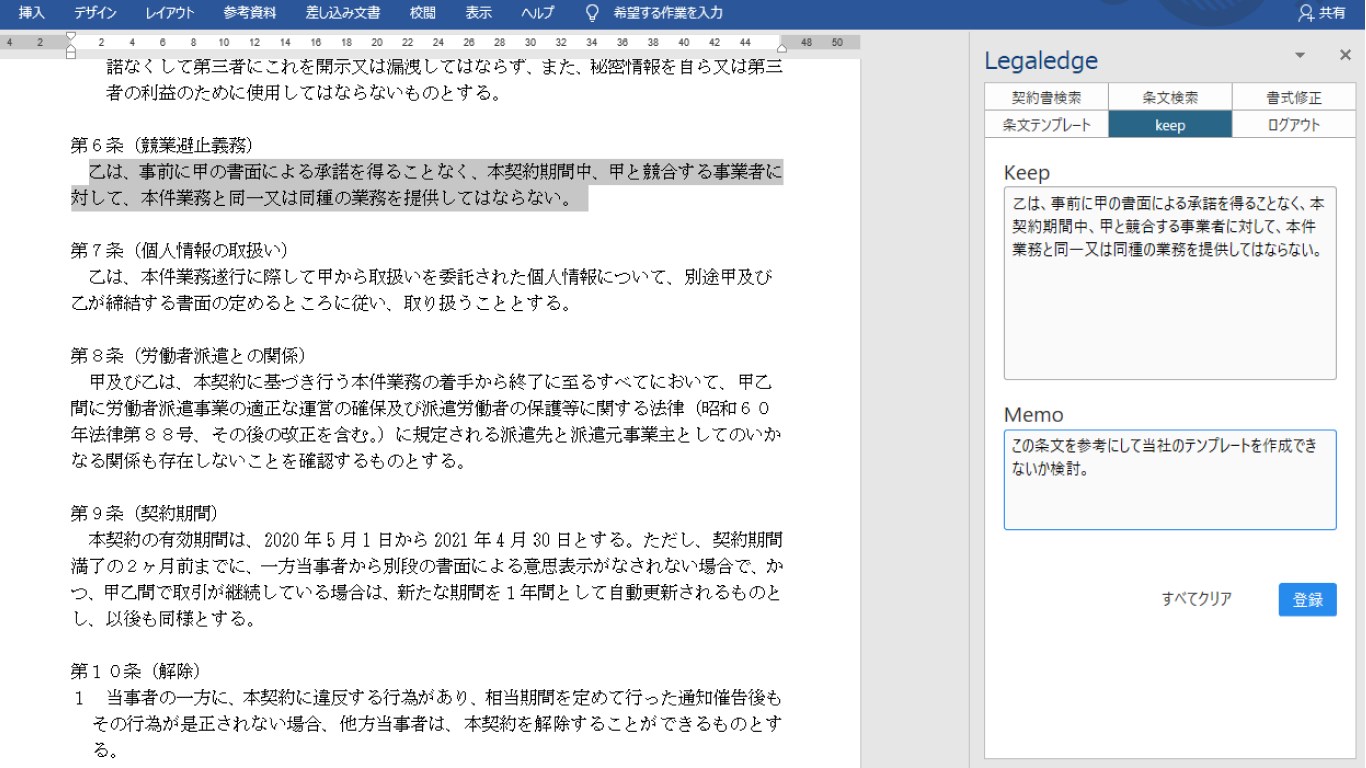Click the lightbulb tell-me icon

(592, 13)
